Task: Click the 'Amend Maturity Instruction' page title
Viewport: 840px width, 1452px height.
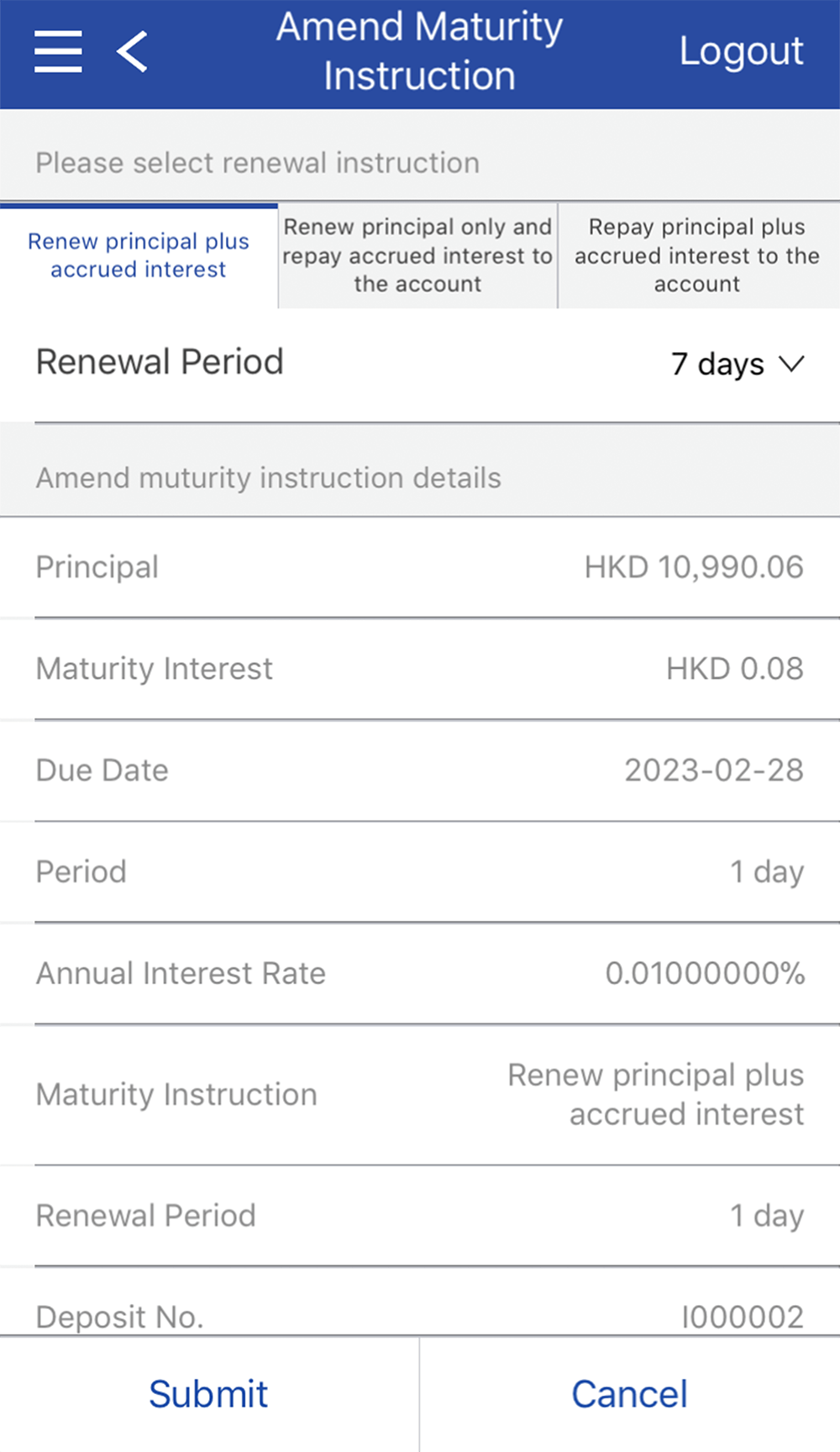Action: point(419,51)
